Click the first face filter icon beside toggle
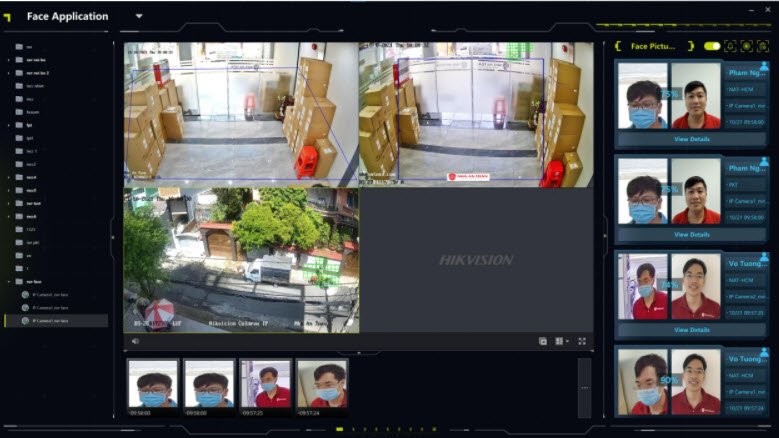This screenshot has width=779, height=438. click(x=730, y=46)
